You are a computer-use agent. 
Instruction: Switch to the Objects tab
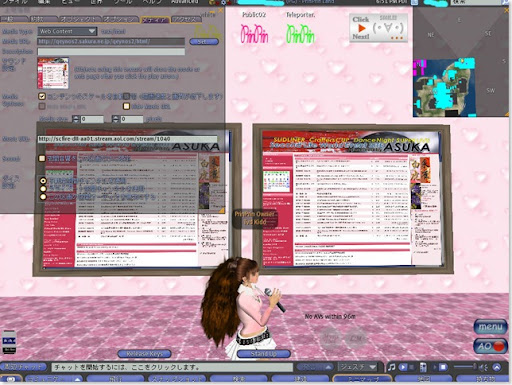tap(79, 19)
